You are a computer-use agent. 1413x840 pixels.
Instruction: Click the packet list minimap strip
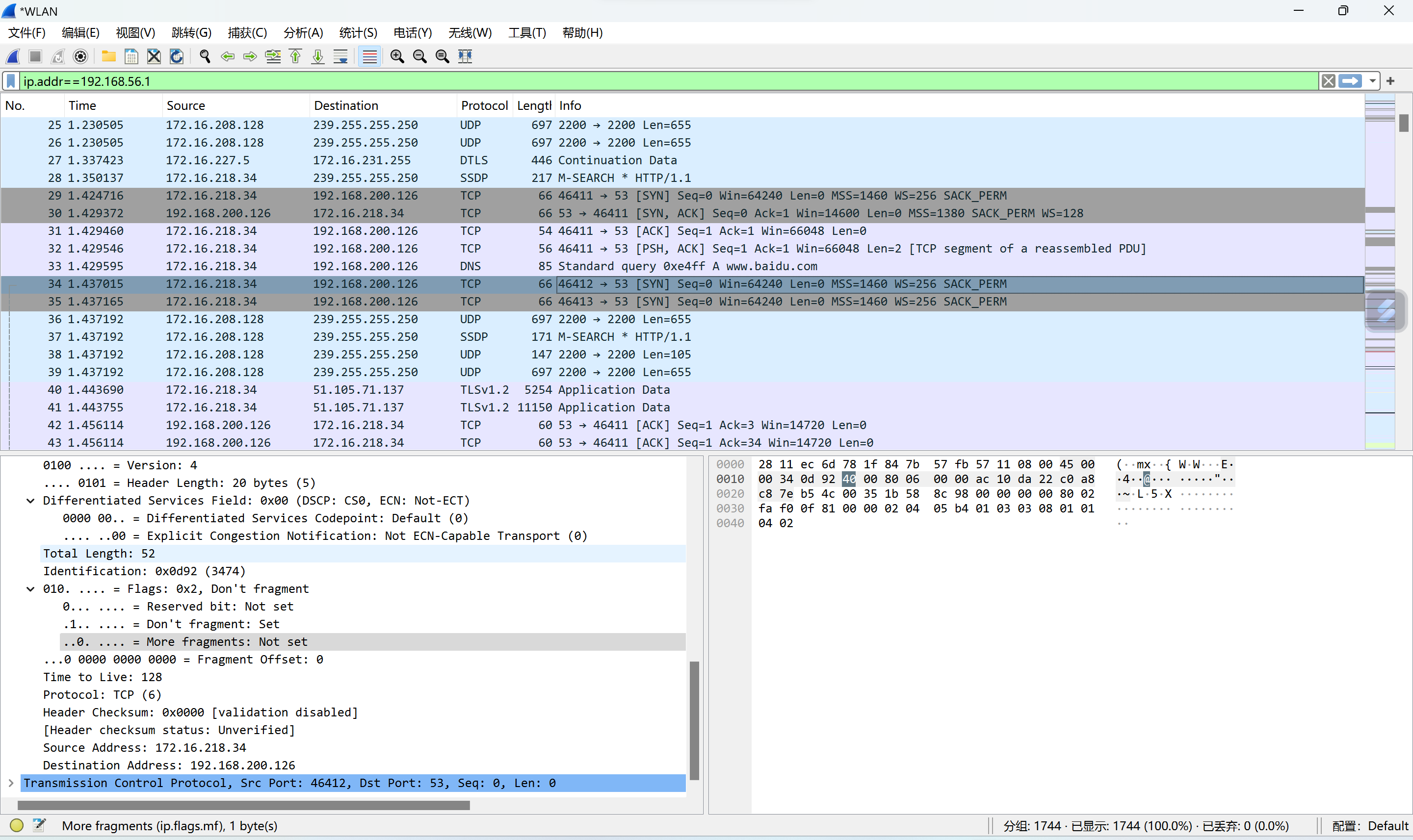1380,272
